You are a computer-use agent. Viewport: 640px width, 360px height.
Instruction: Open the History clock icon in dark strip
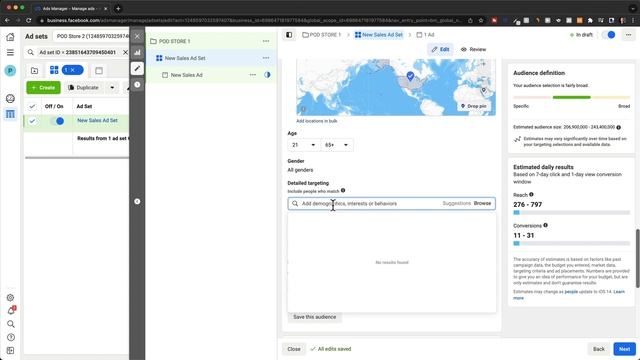[x=137, y=84]
